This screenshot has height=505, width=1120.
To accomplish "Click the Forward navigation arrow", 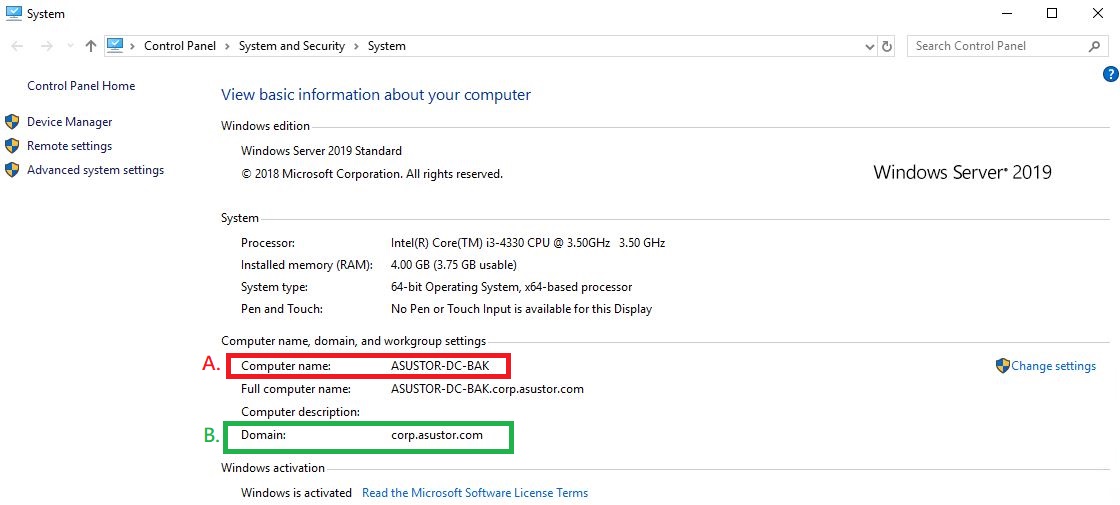I will tap(46, 46).
